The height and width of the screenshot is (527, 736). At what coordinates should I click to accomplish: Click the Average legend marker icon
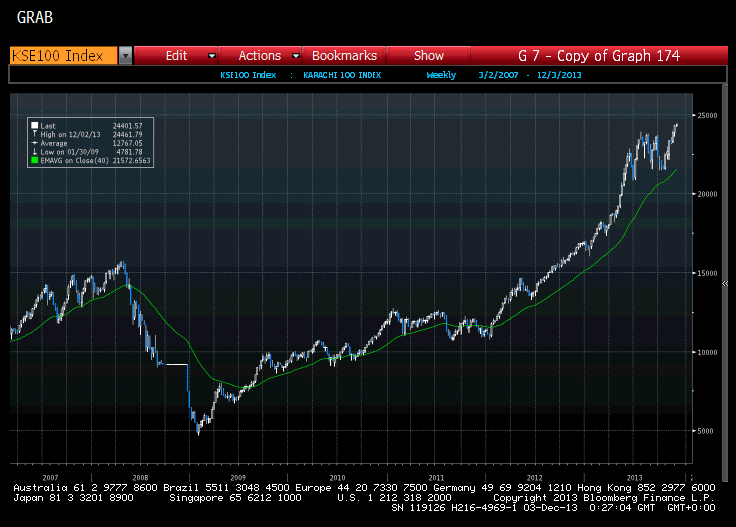click(x=34, y=143)
